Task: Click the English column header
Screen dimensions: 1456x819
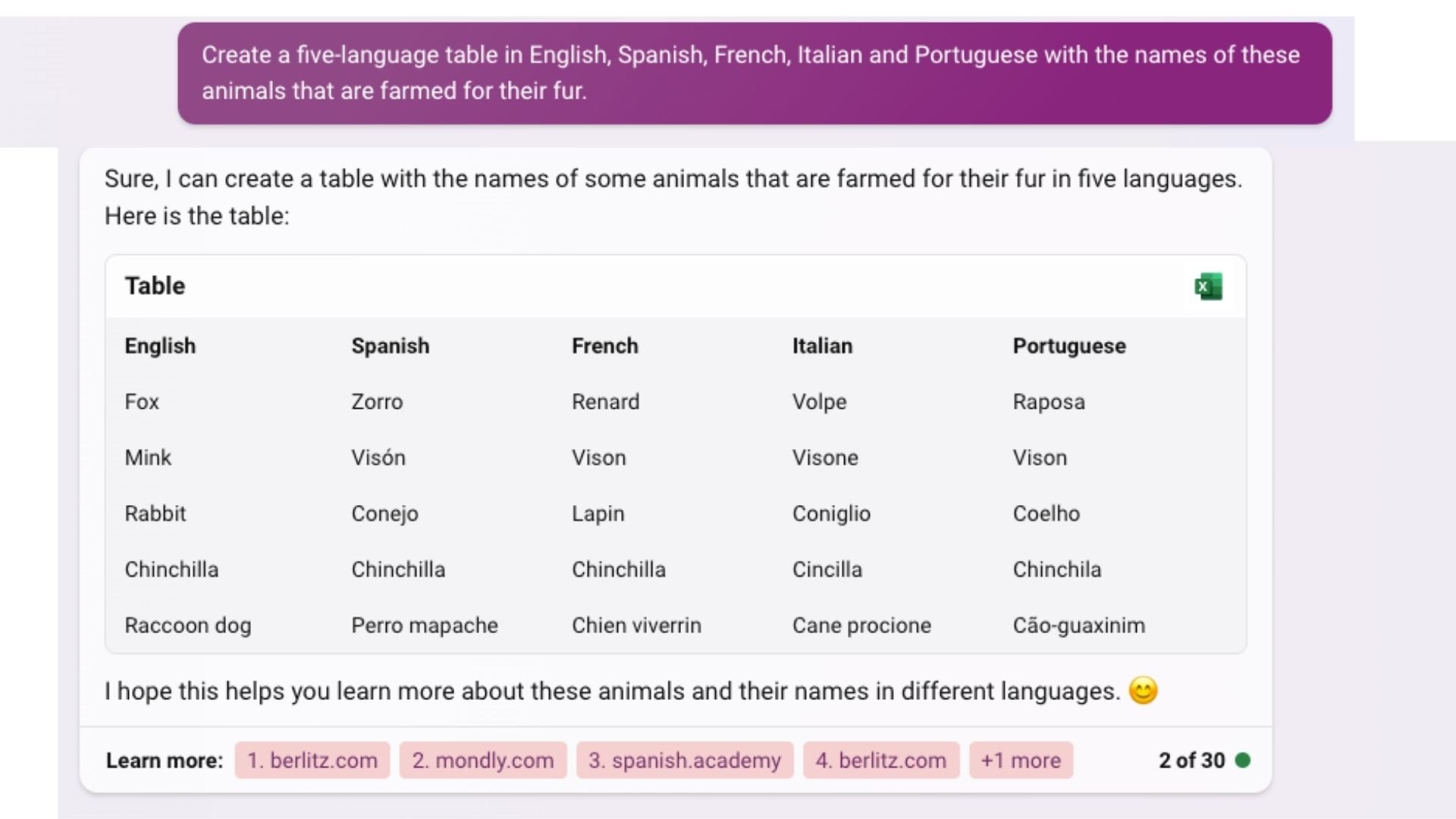Action: coord(160,346)
